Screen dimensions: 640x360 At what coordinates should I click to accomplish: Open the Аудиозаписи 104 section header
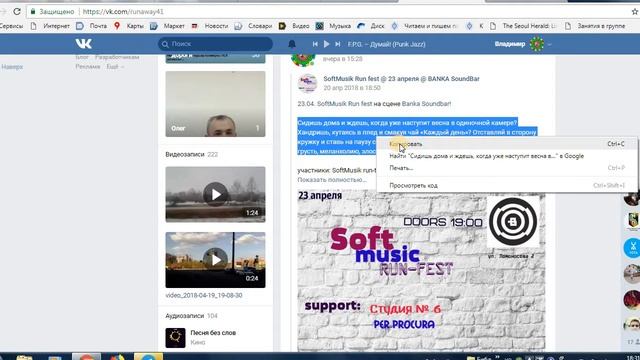pos(191,316)
